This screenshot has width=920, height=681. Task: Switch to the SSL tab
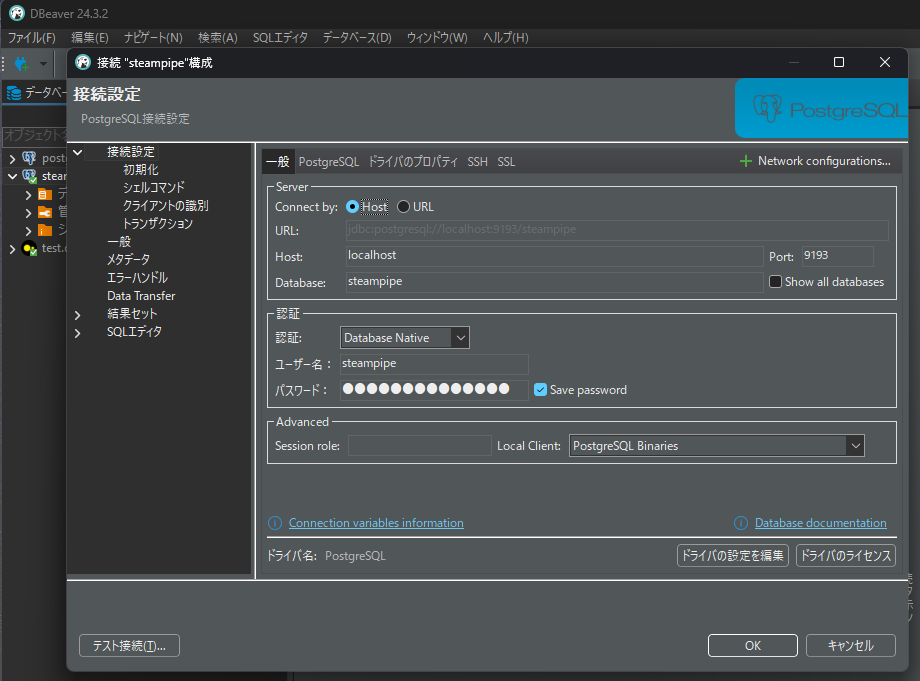click(x=506, y=162)
